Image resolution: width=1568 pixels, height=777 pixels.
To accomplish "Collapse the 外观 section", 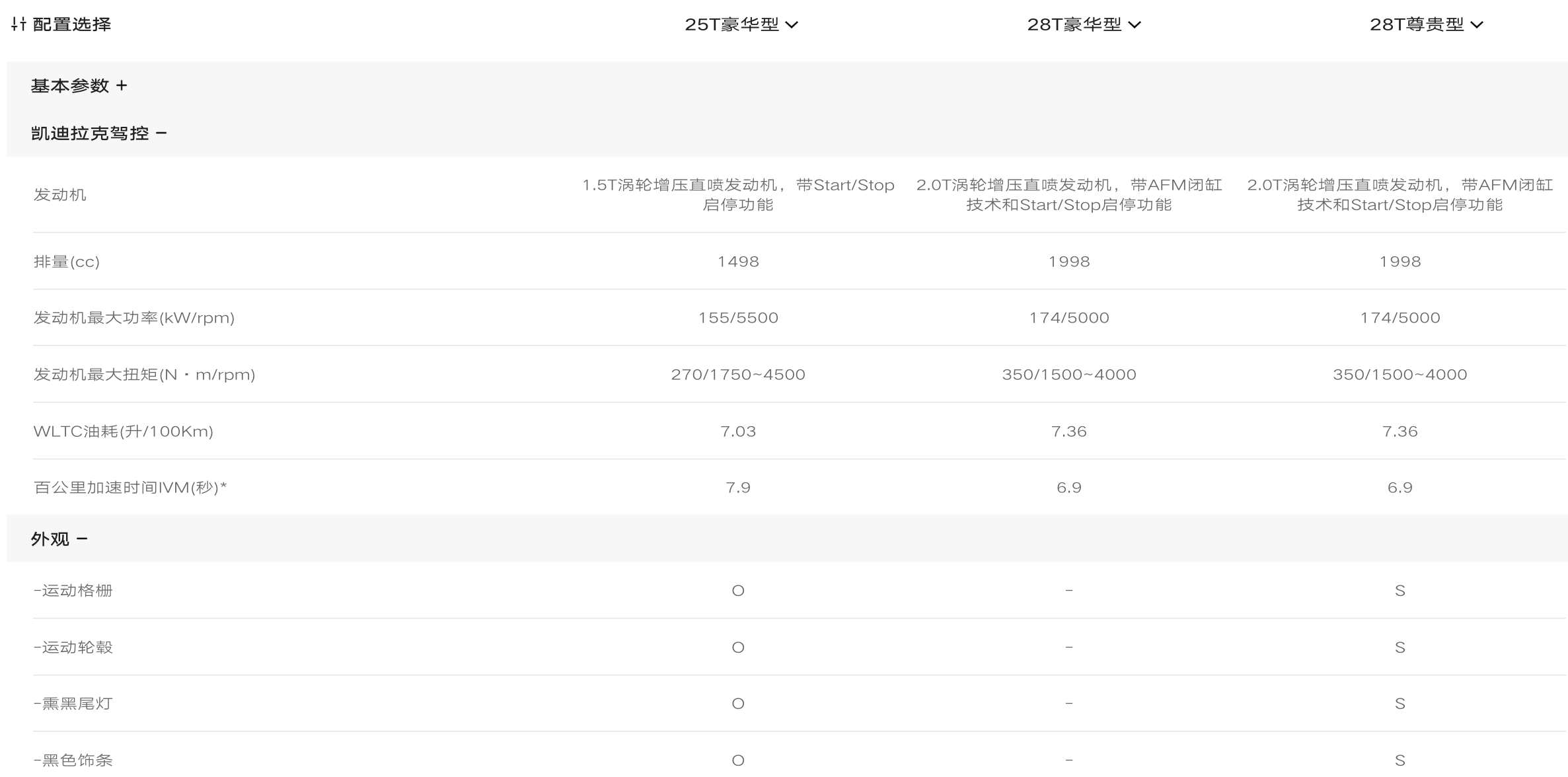I will 59,538.
